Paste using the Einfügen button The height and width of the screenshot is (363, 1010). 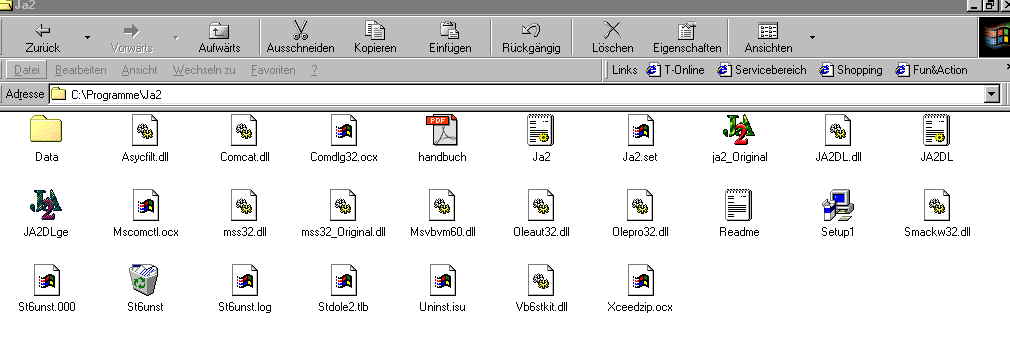pyautogui.click(x=450, y=38)
